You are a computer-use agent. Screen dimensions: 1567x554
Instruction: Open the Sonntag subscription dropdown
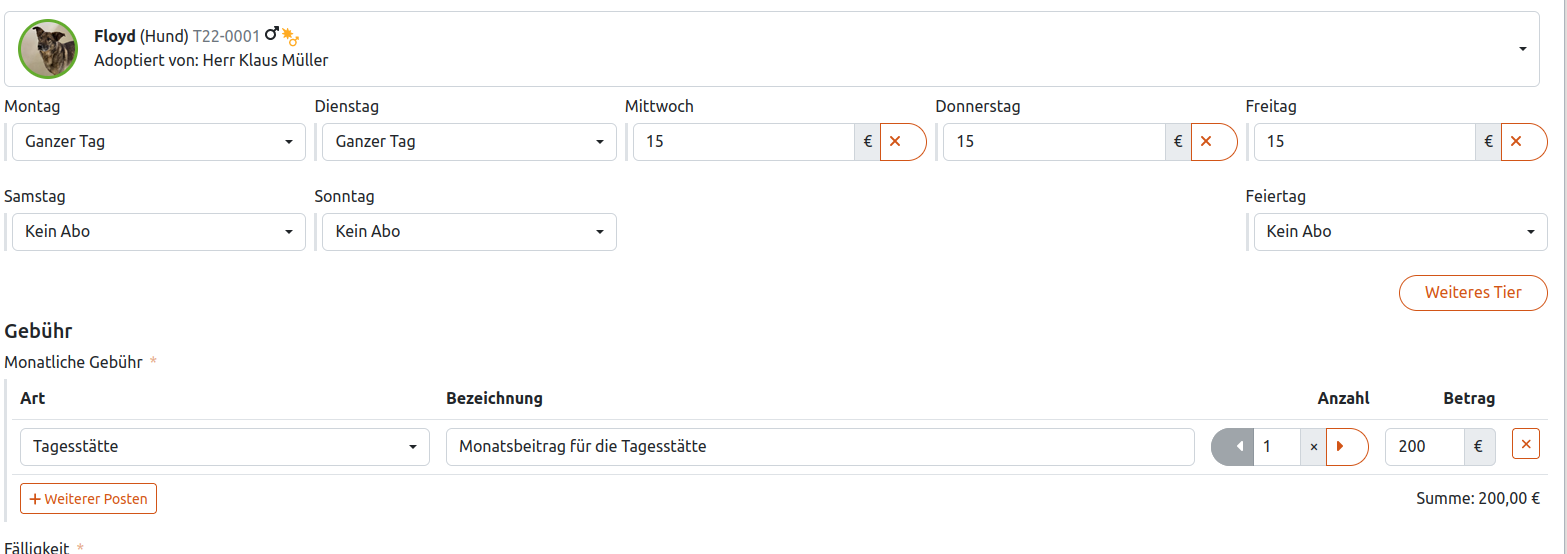click(469, 232)
